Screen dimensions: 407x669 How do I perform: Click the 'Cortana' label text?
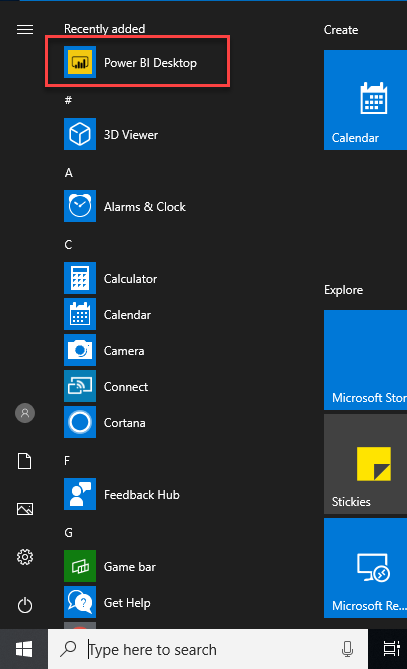coord(125,423)
